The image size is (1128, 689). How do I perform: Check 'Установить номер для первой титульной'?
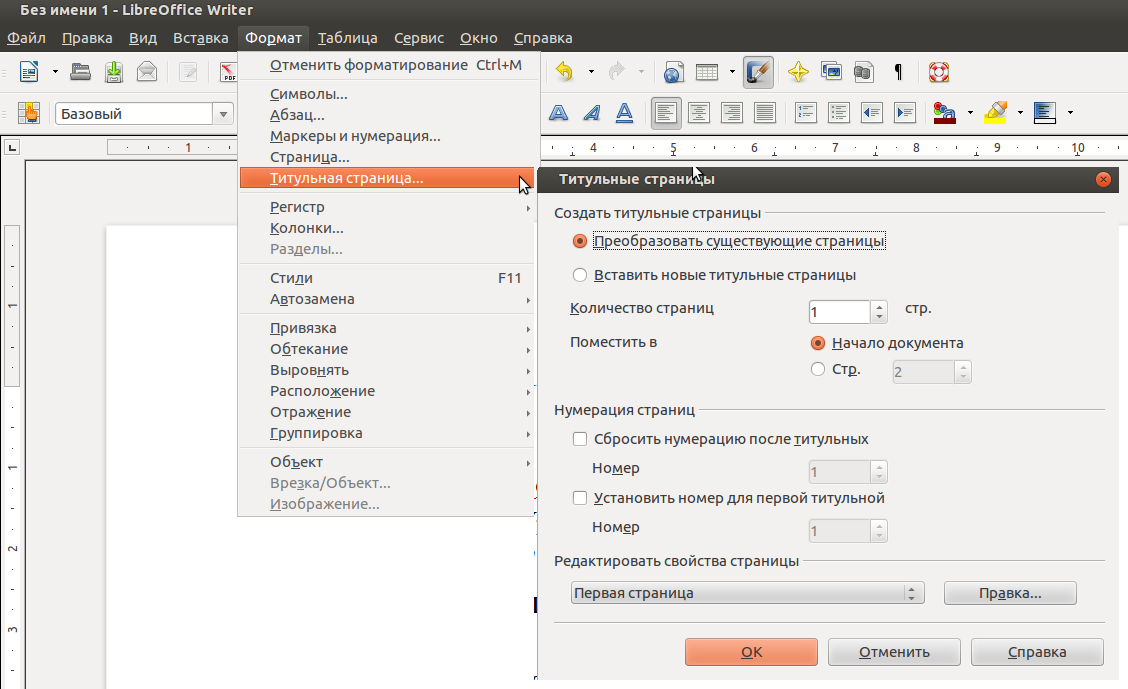coord(580,498)
